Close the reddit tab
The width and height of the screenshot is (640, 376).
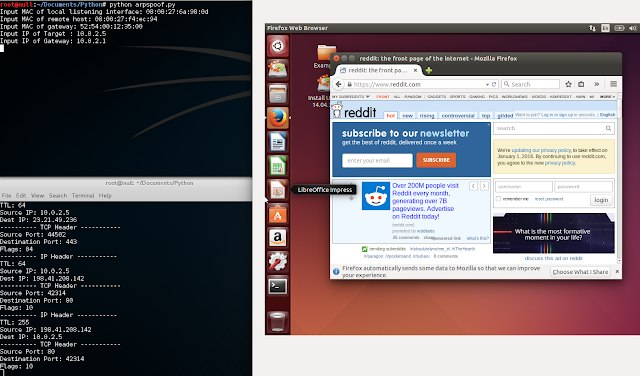tap(415, 70)
